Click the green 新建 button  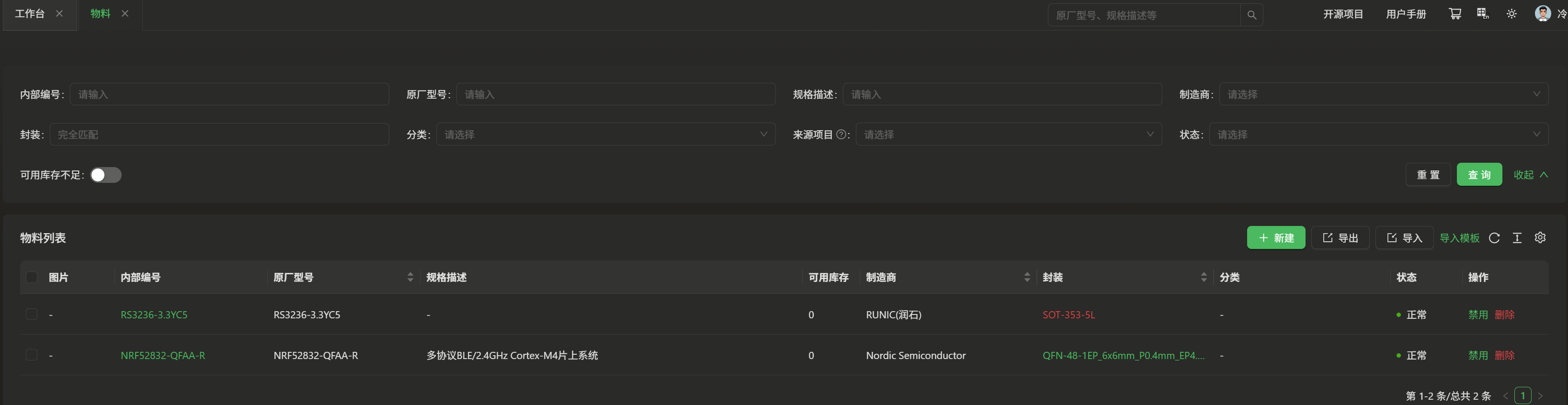[x=1276, y=238]
